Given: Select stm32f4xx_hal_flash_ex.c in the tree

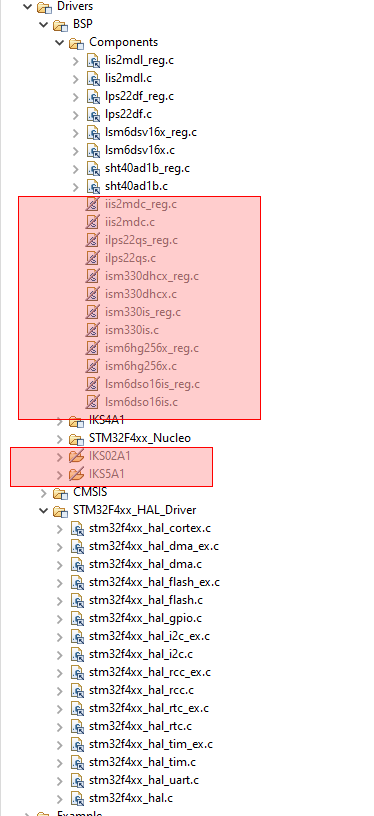Looking at the screenshot, I should tap(154, 582).
